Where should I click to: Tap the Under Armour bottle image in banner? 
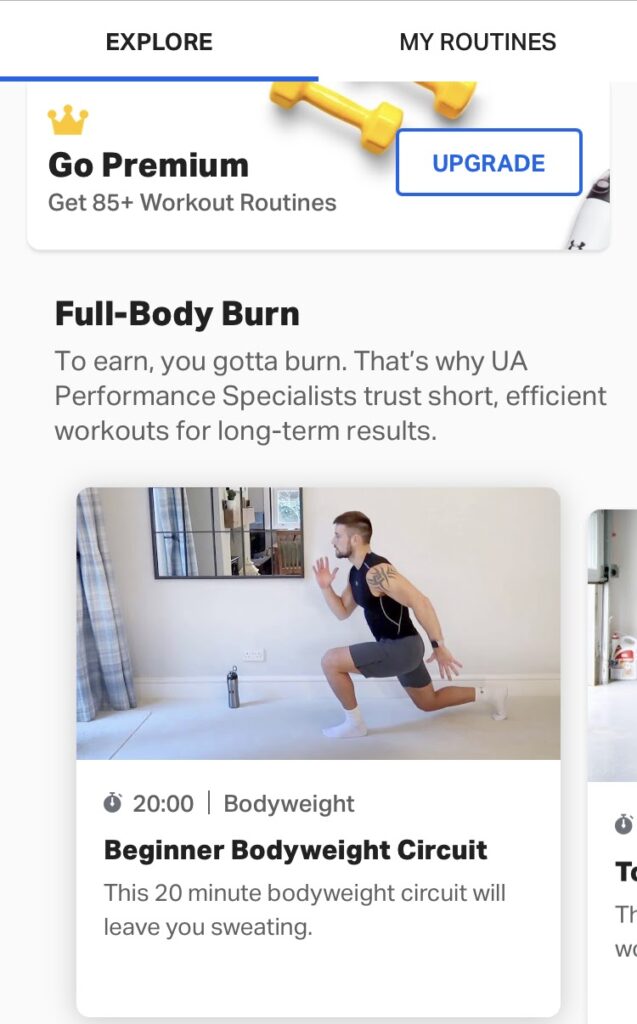pyautogui.click(x=591, y=210)
